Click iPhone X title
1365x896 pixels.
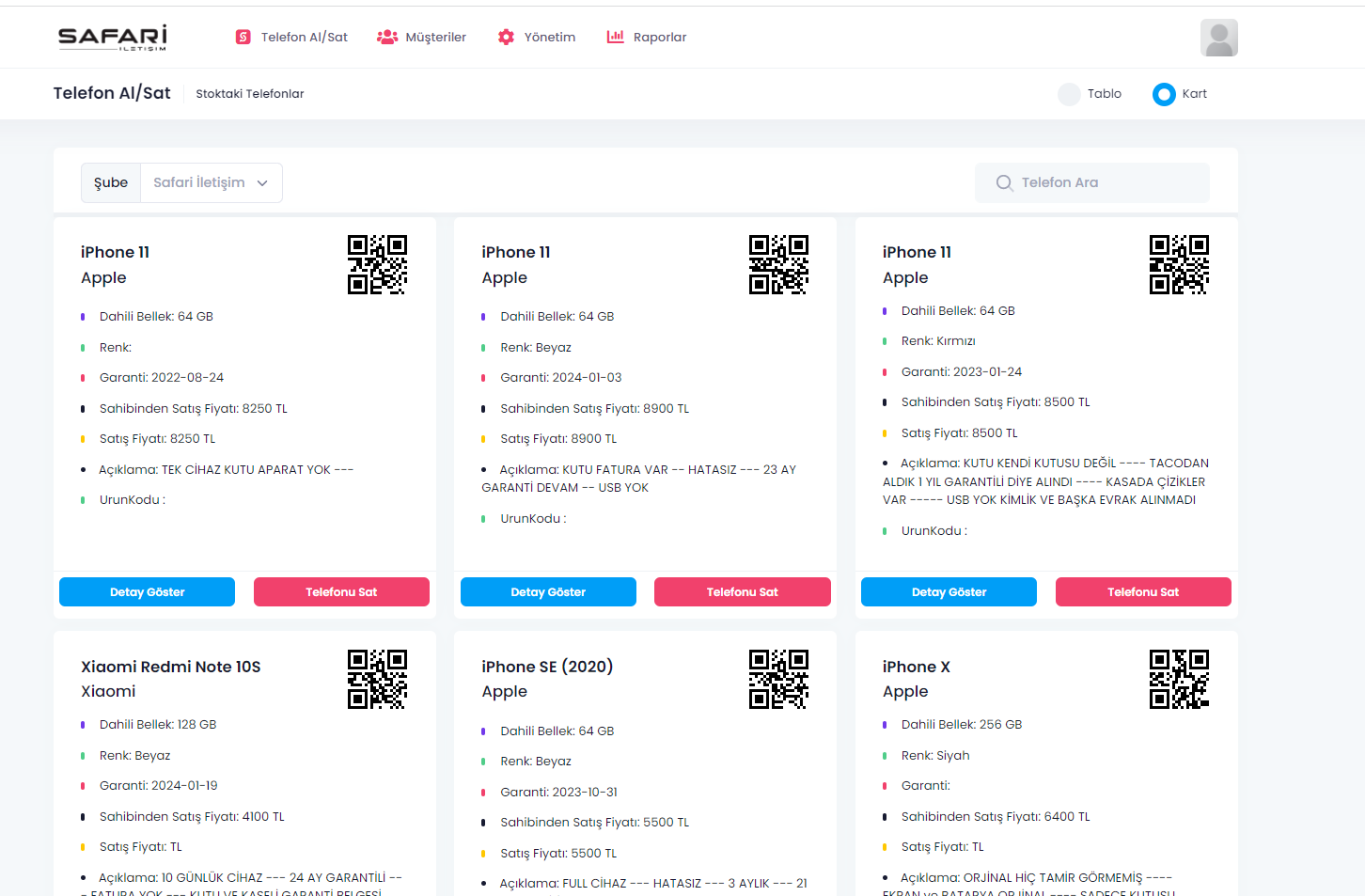917,667
